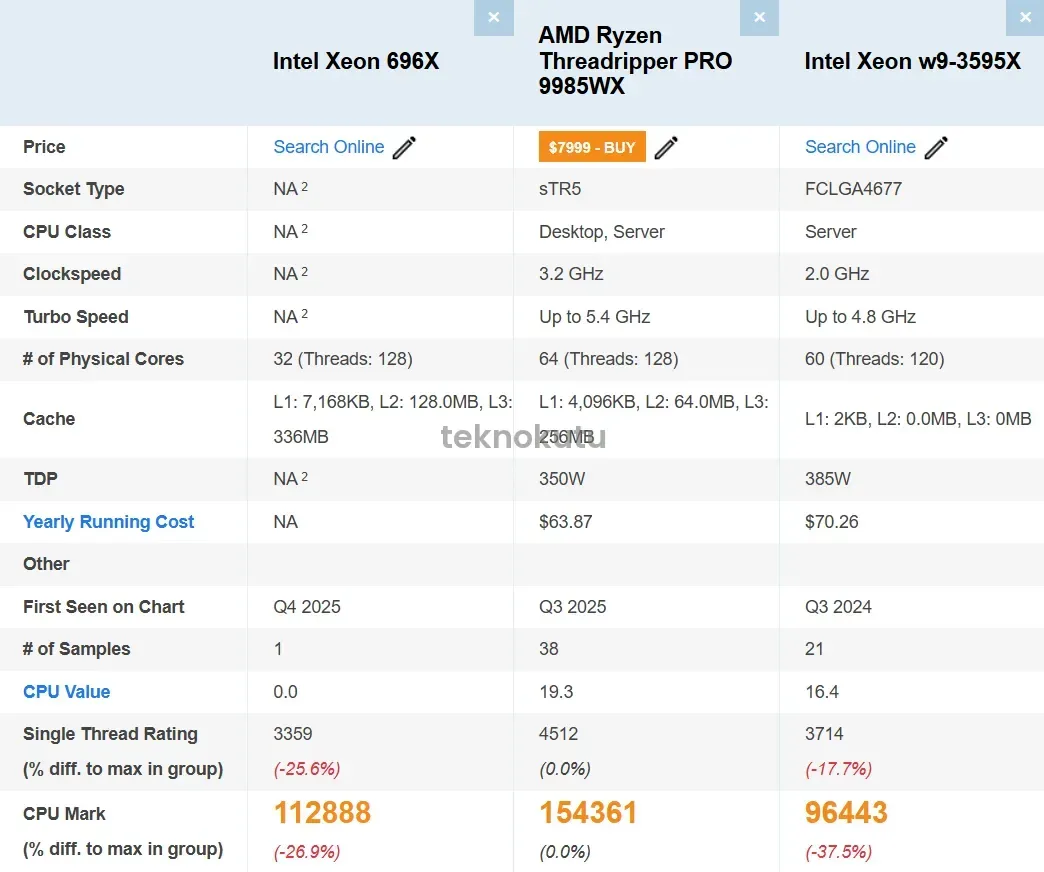The width and height of the screenshot is (1044, 872).
Task: Select single thread rating 3714
Action: (824, 734)
